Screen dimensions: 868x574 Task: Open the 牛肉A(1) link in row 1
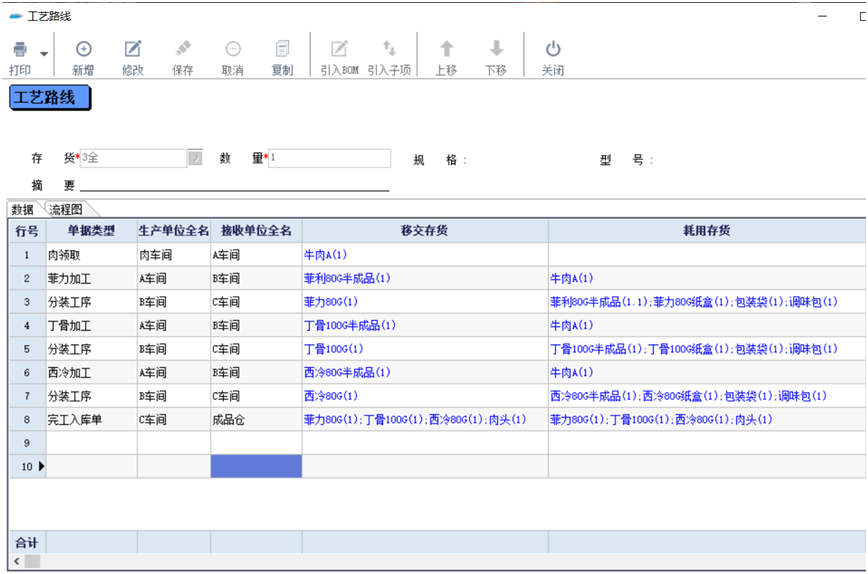click(x=326, y=255)
